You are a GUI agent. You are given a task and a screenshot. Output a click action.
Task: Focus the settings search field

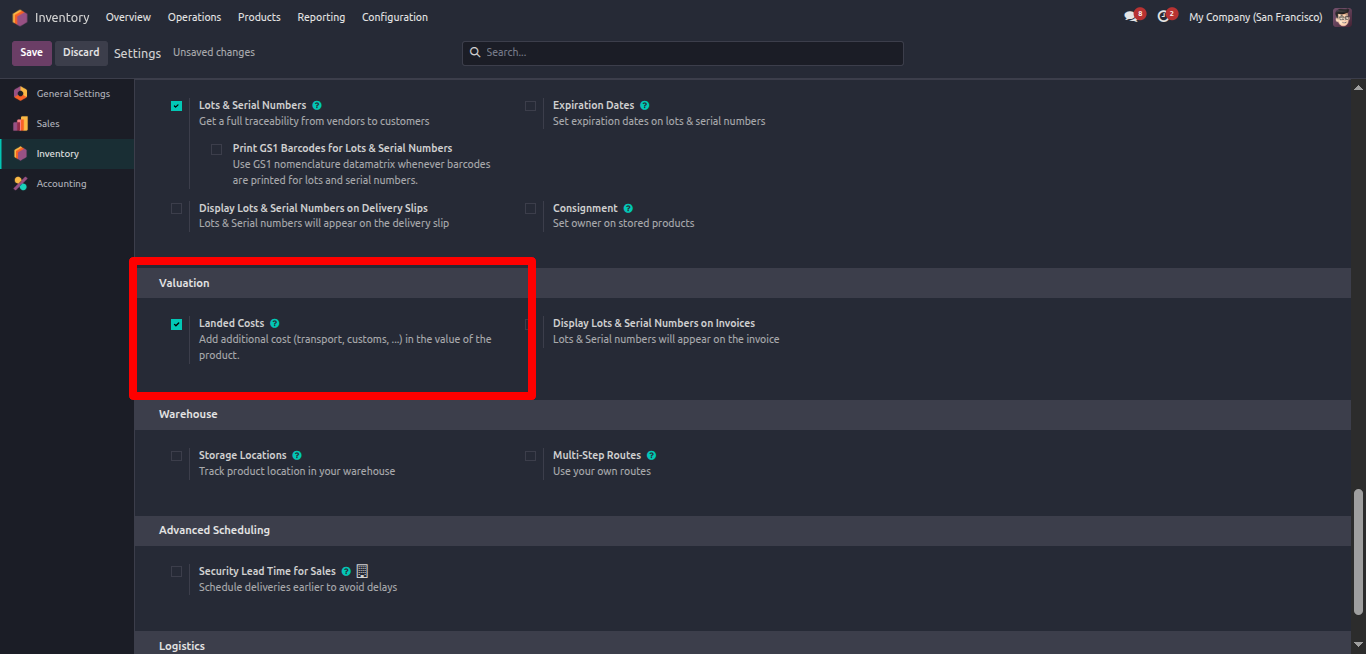click(x=683, y=53)
